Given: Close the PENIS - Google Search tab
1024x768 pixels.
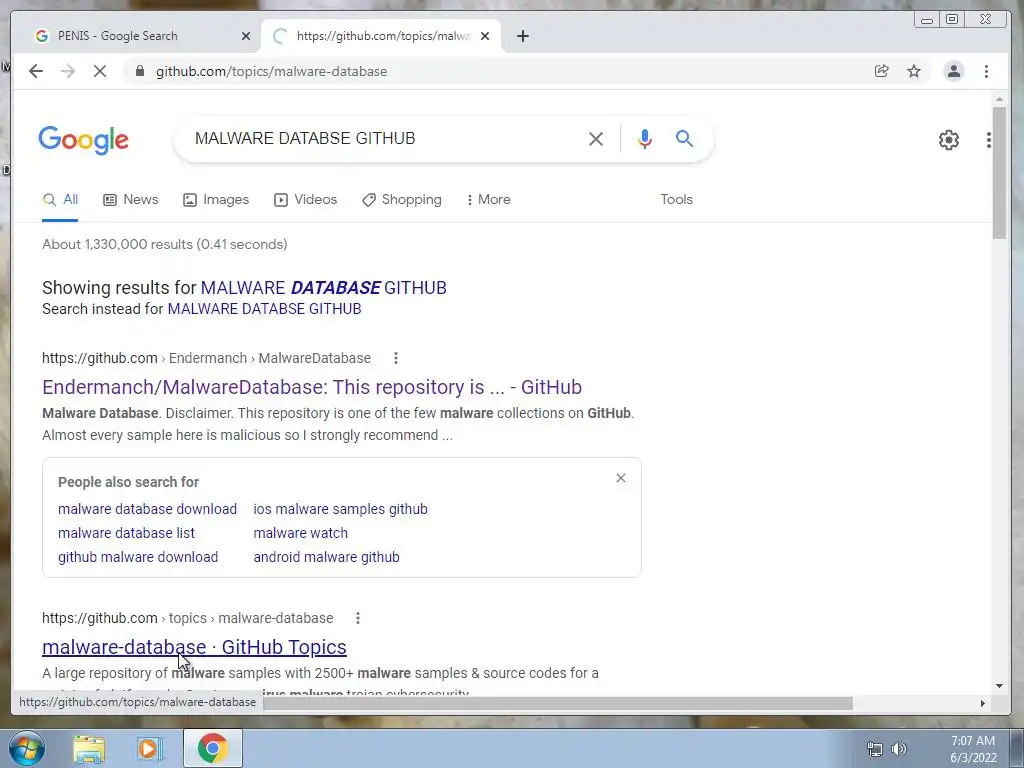Looking at the screenshot, I should [246, 36].
